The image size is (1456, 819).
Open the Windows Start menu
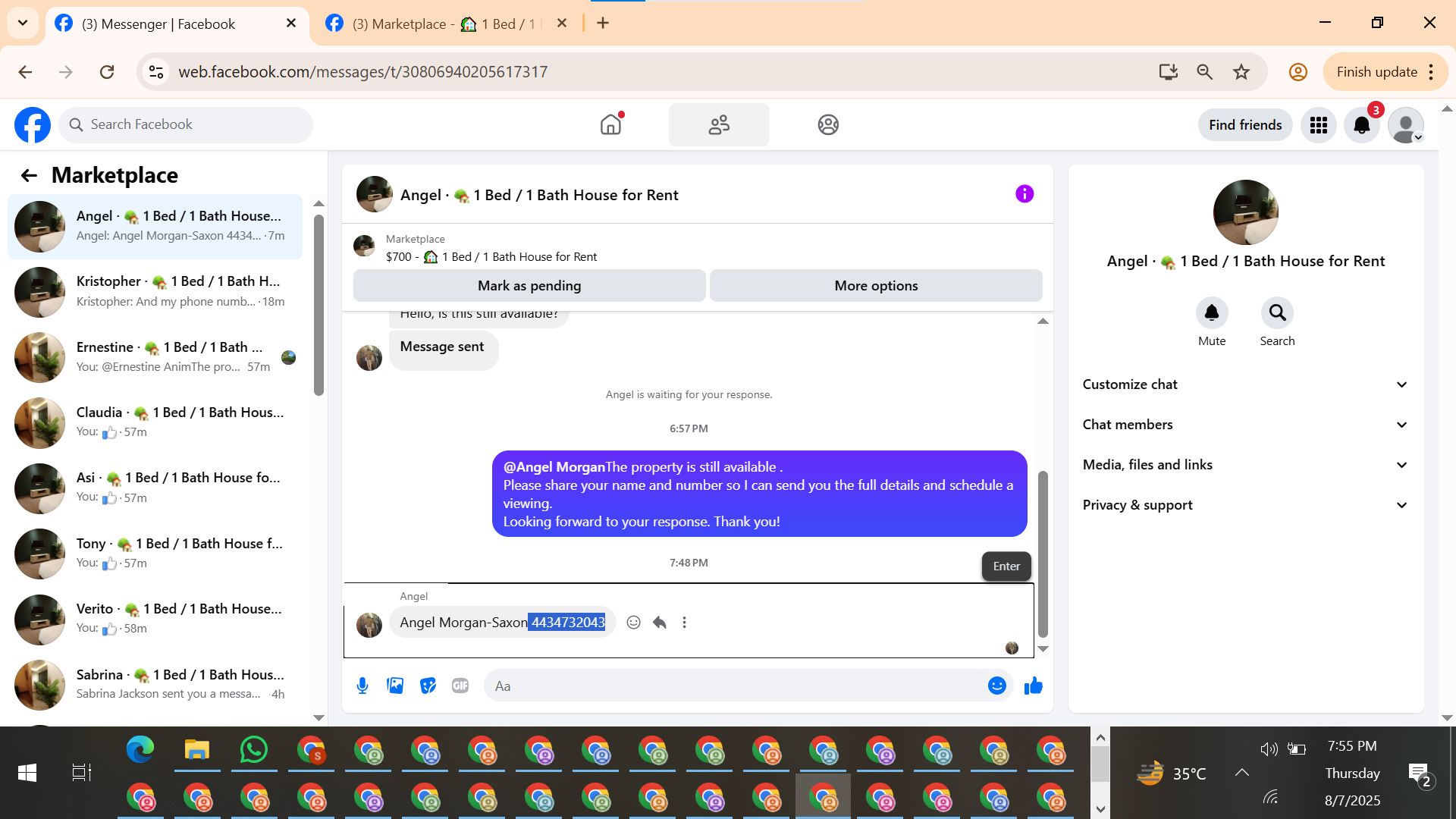tap(27, 773)
